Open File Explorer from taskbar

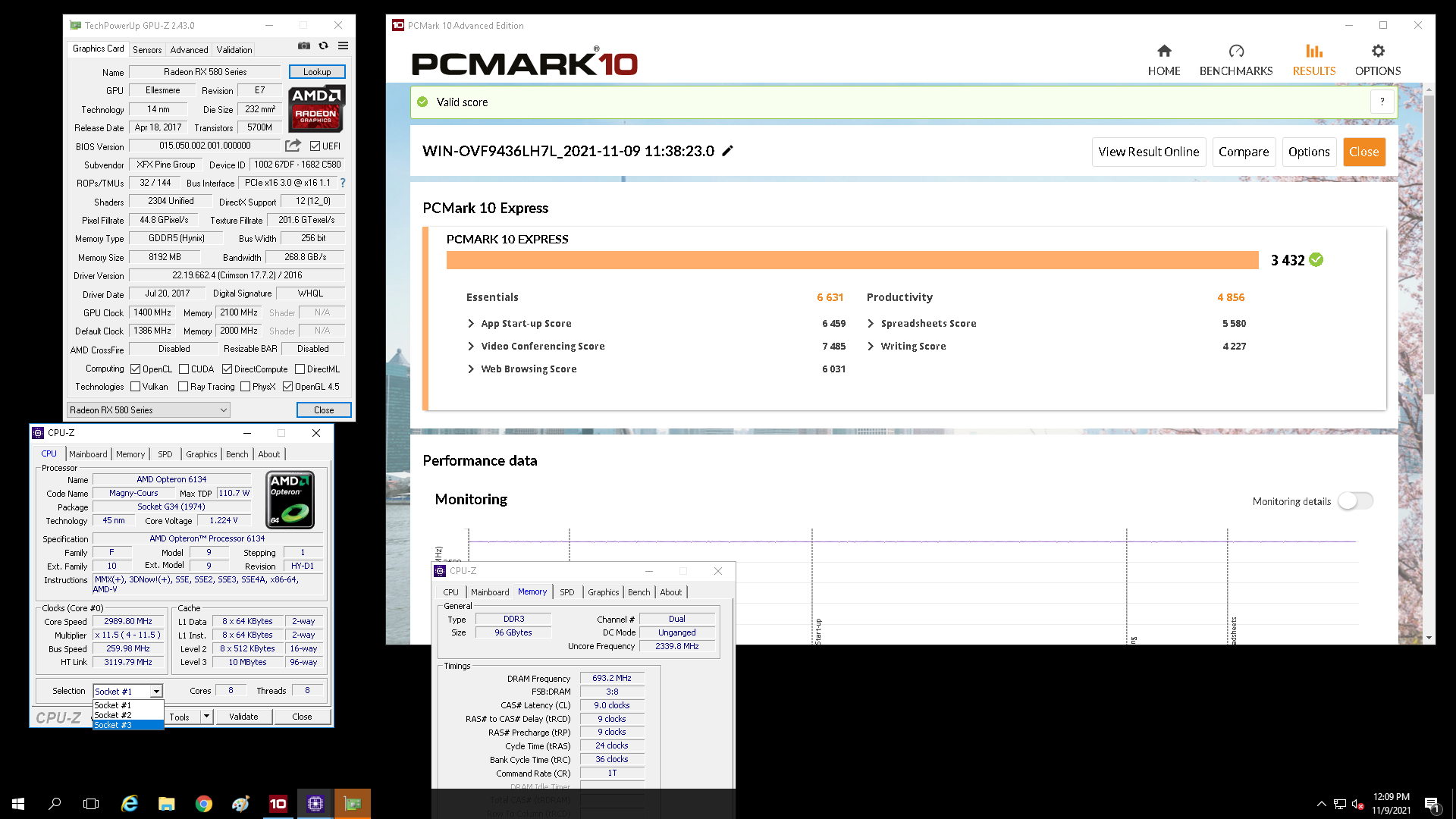(x=167, y=804)
